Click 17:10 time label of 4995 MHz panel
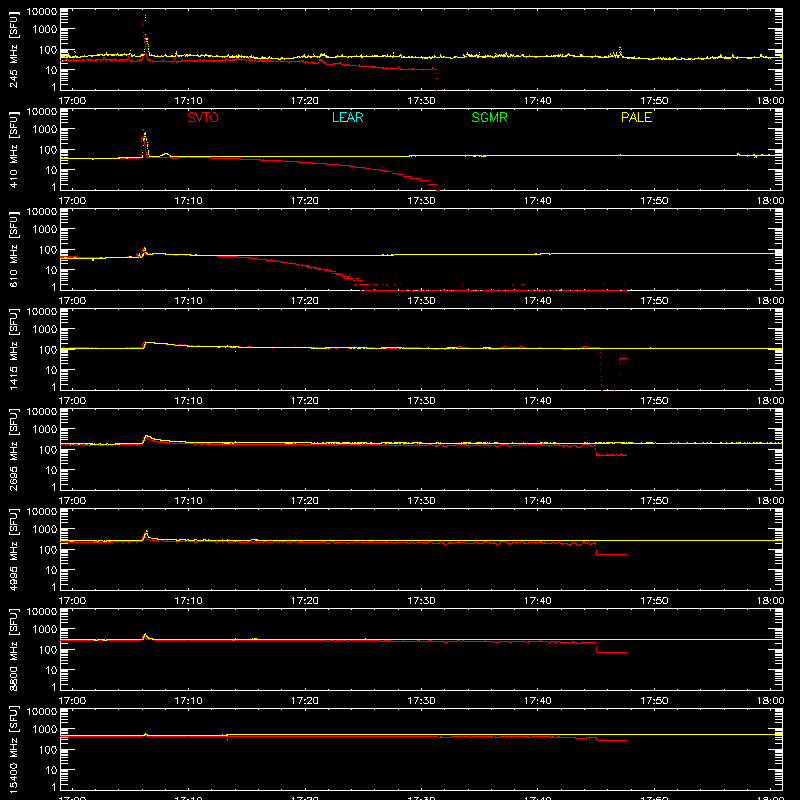 (x=188, y=601)
